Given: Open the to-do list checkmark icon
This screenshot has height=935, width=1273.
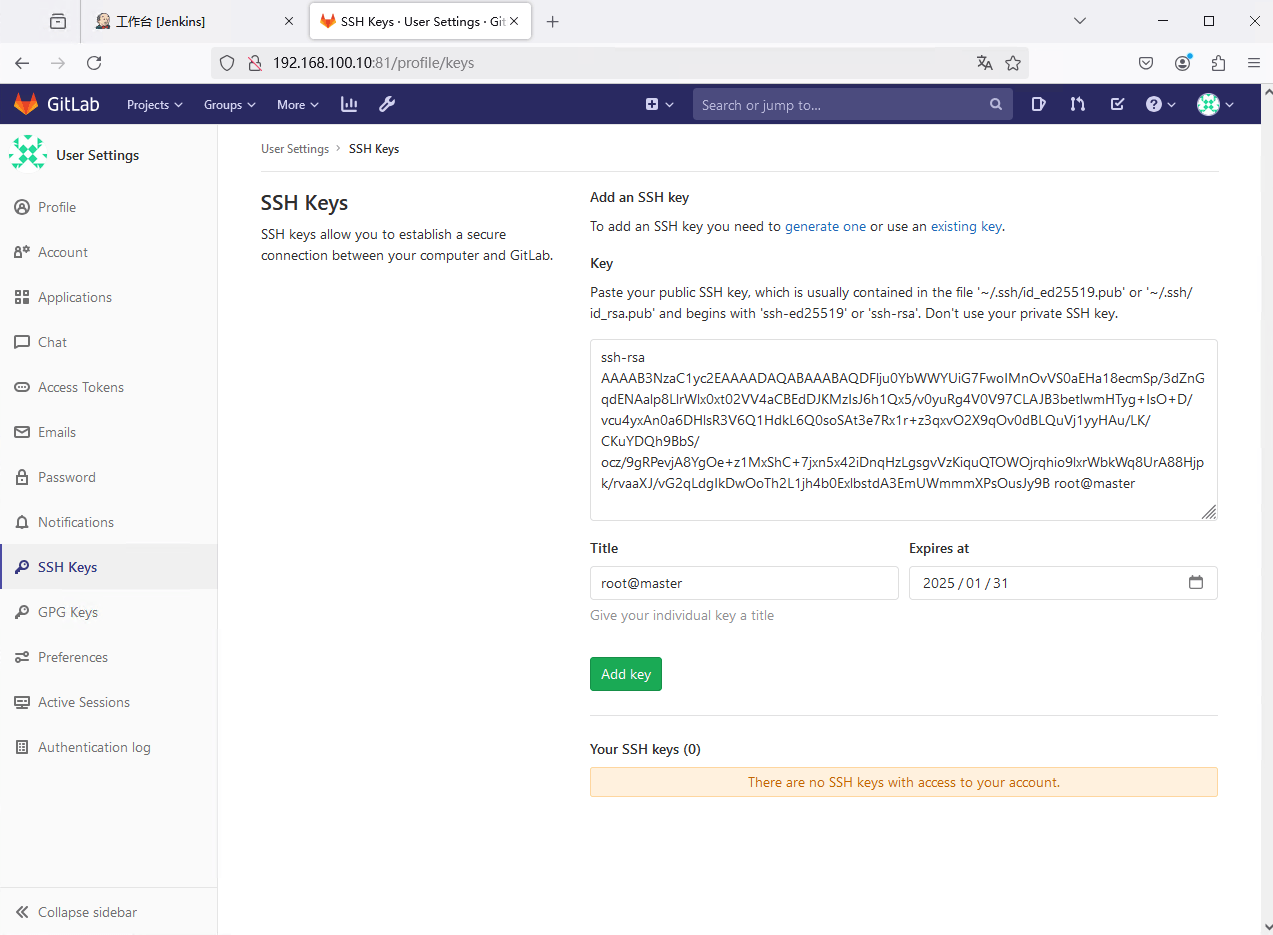Looking at the screenshot, I should pos(1117,104).
